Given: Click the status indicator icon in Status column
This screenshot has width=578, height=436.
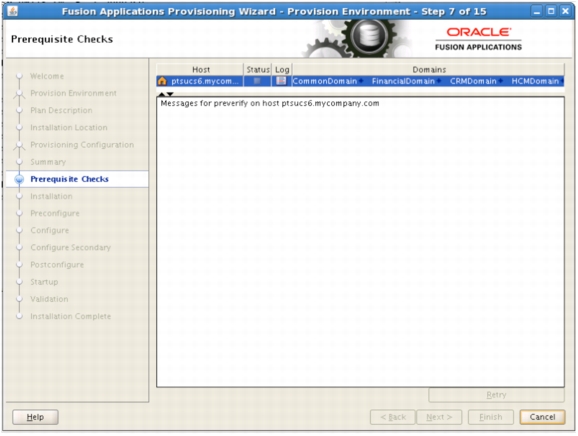Looking at the screenshot, I should point(257,81).
